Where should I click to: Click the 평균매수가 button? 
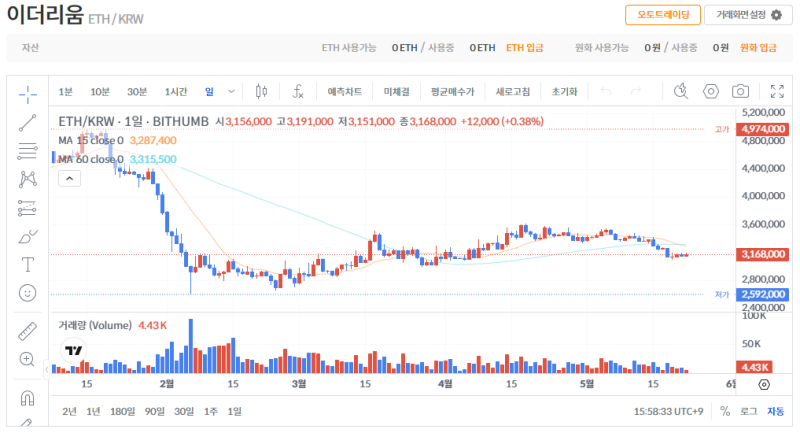tap(452, 92)
